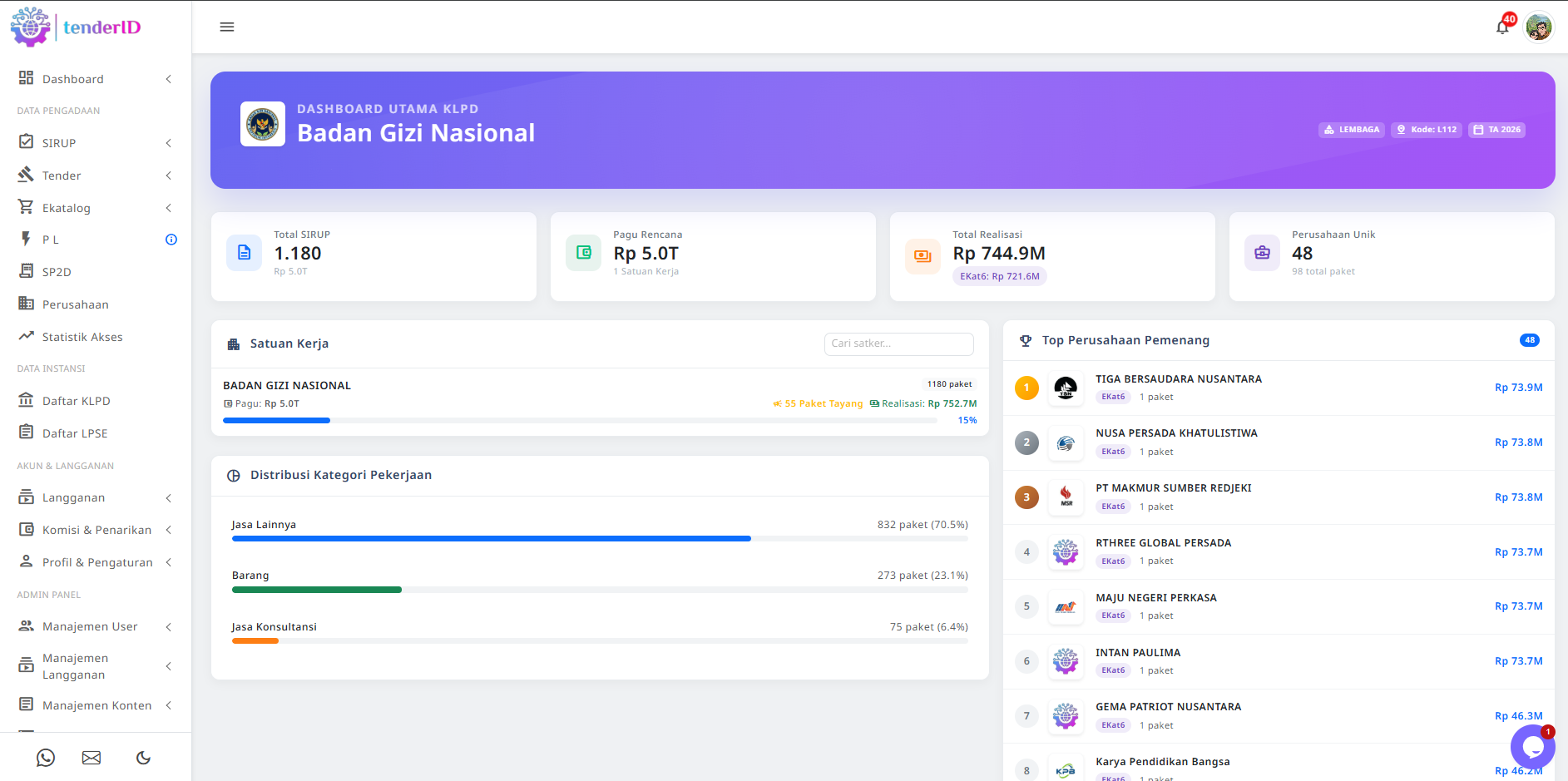Click the Ekatalog cart icon
The image size is (1568, 781).
click(26, 207)
